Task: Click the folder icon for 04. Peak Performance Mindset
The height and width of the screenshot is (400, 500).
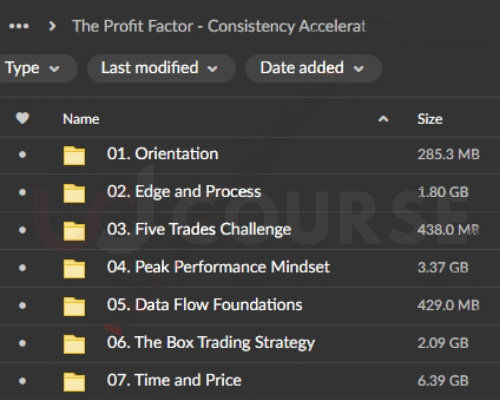Action: 74,269
